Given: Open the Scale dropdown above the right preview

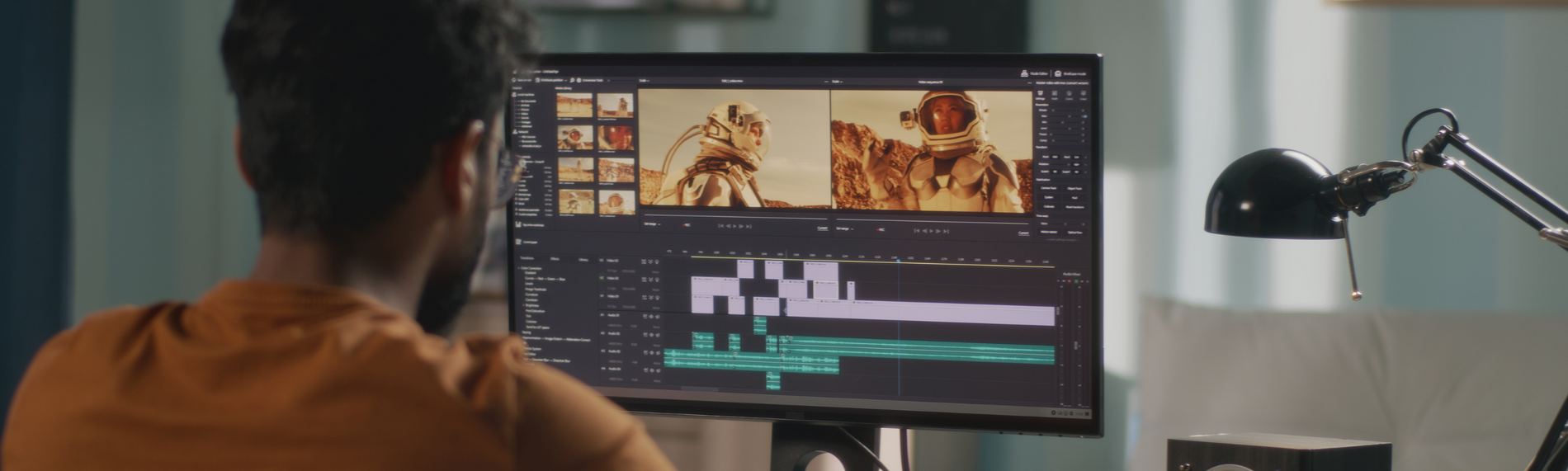Looking at the screenshot, I should [x=837, y=82].
